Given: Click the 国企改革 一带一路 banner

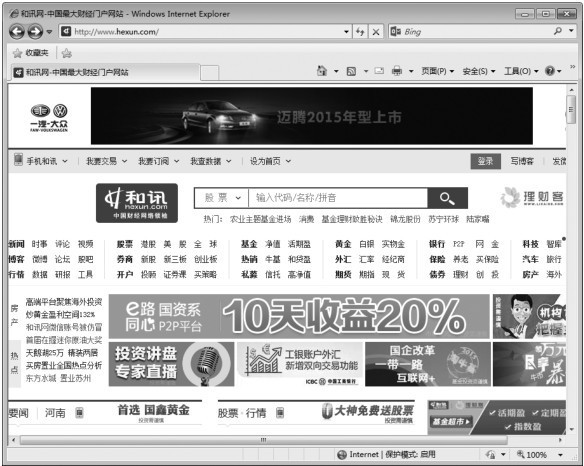Looking at the screenshot, I should pos(428,364).
